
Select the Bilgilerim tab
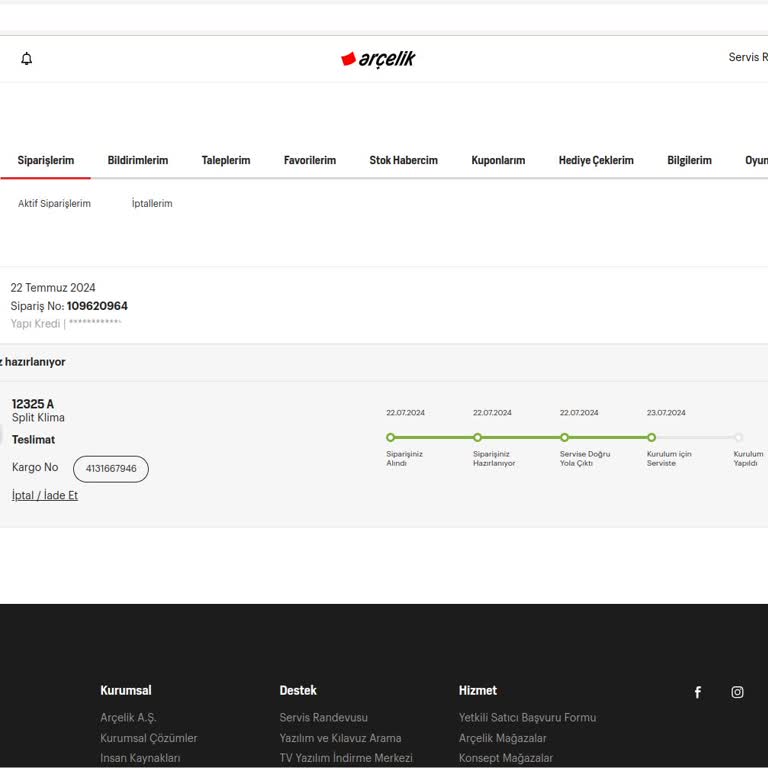coord(689,160)
